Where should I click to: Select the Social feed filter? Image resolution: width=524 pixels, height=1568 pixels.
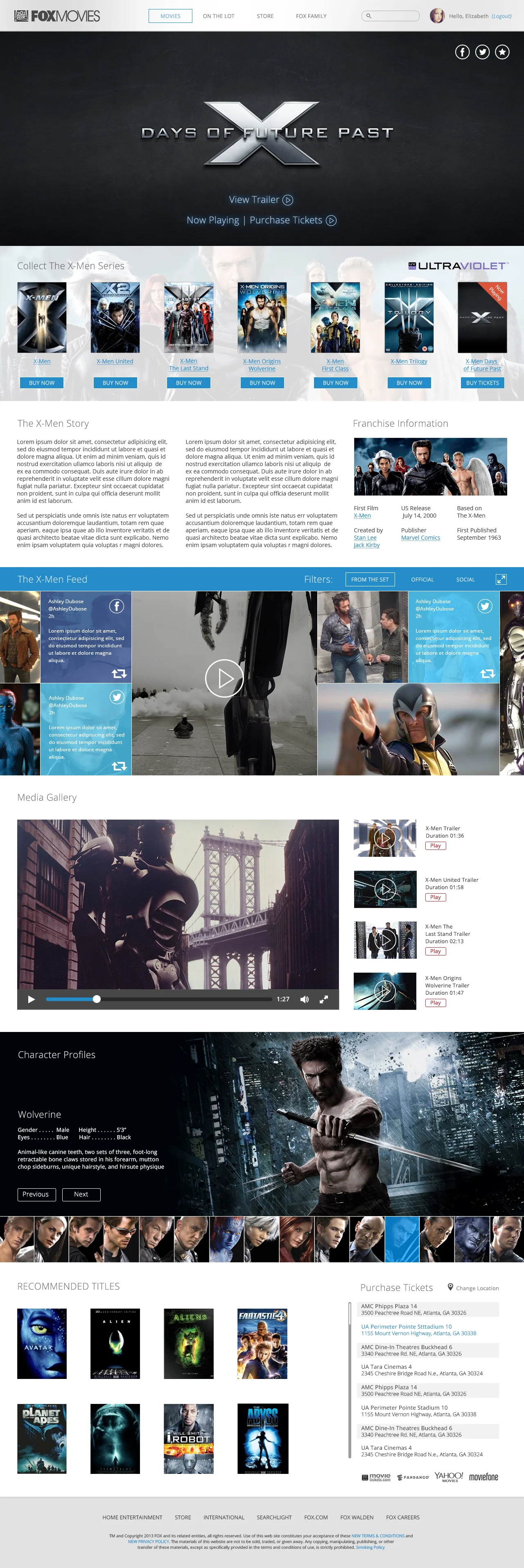tap(465, 579)
